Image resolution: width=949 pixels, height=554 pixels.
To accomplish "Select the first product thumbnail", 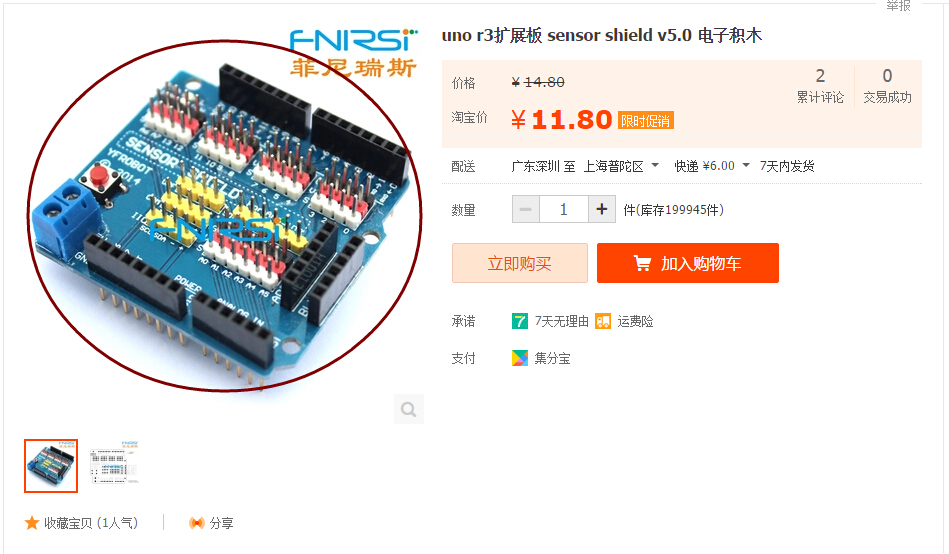I will pyautogui.click(x=51, y=466).
